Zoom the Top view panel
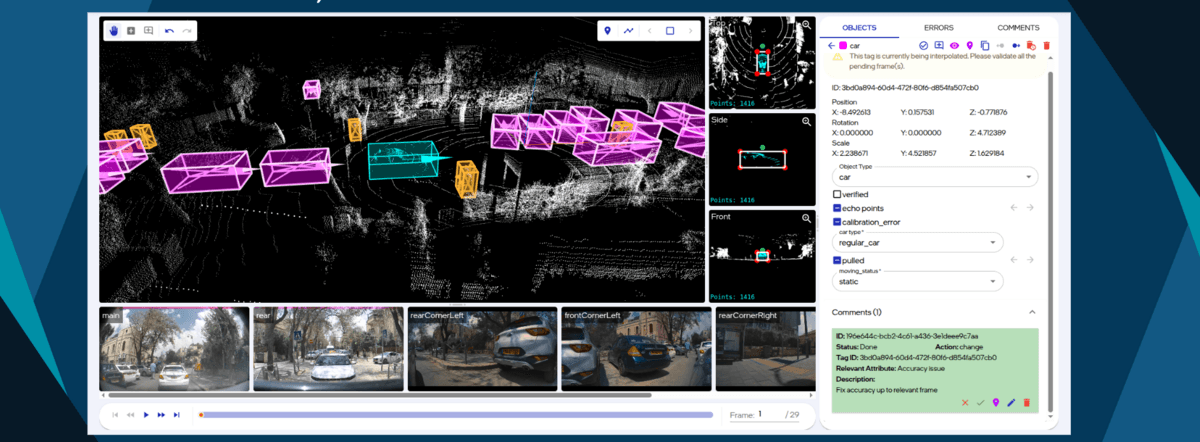Screen dimensions: 1200x442 click(x=806, y=23)
